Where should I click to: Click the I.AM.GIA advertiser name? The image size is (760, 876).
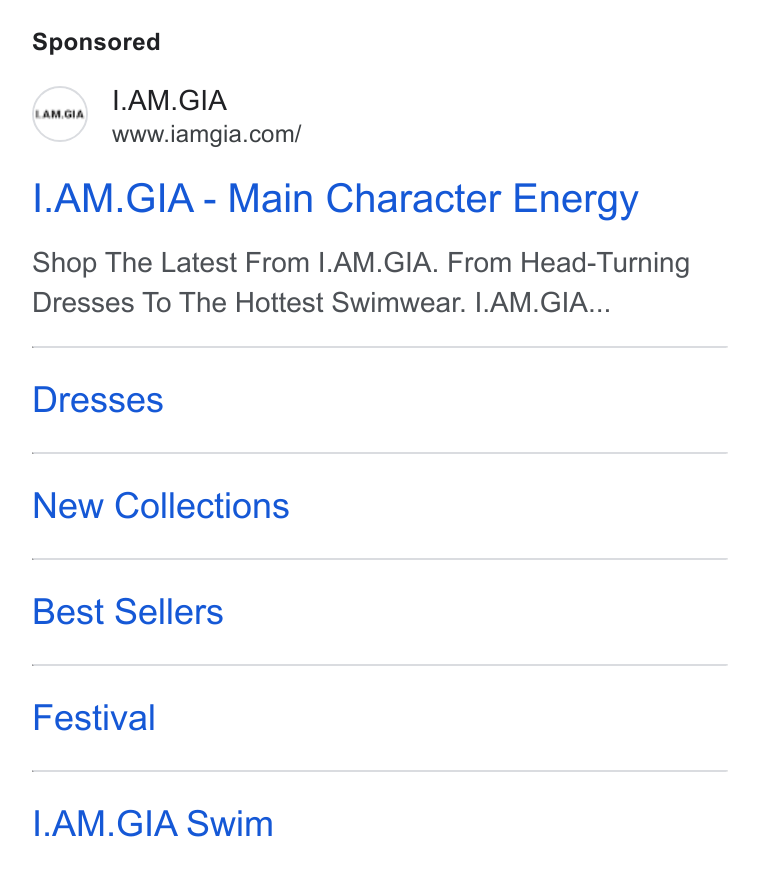click(169, 101)
